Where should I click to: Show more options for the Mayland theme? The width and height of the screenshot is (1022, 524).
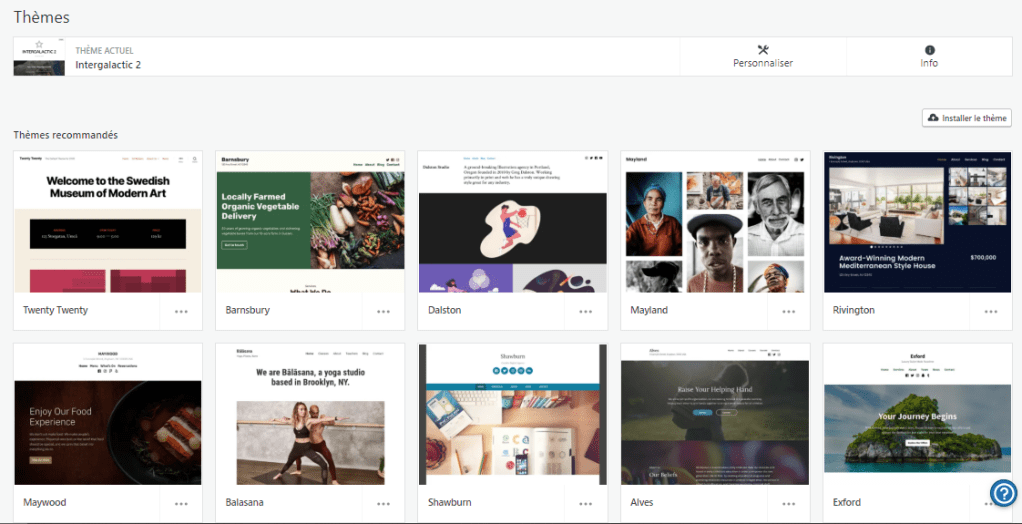[788, 311]
